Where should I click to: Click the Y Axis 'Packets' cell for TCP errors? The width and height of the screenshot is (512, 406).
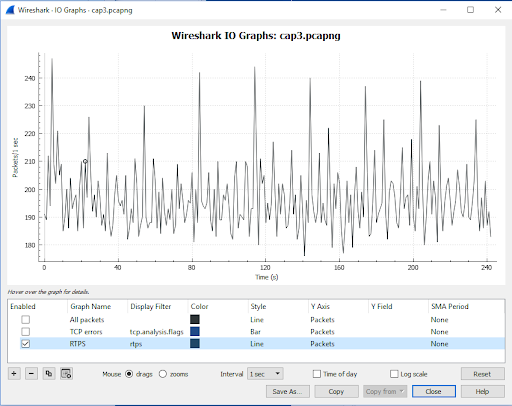click(x=322, y=332)
